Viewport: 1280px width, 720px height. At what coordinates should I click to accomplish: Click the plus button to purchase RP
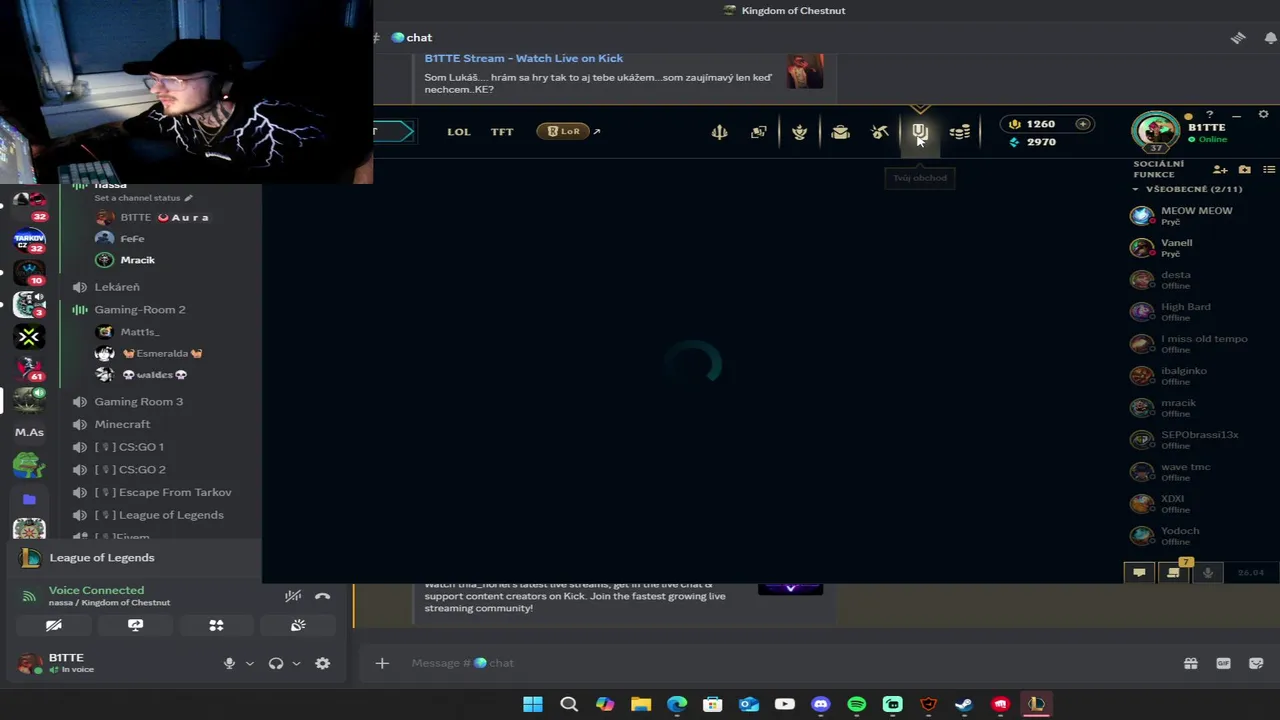point(1083,124)
